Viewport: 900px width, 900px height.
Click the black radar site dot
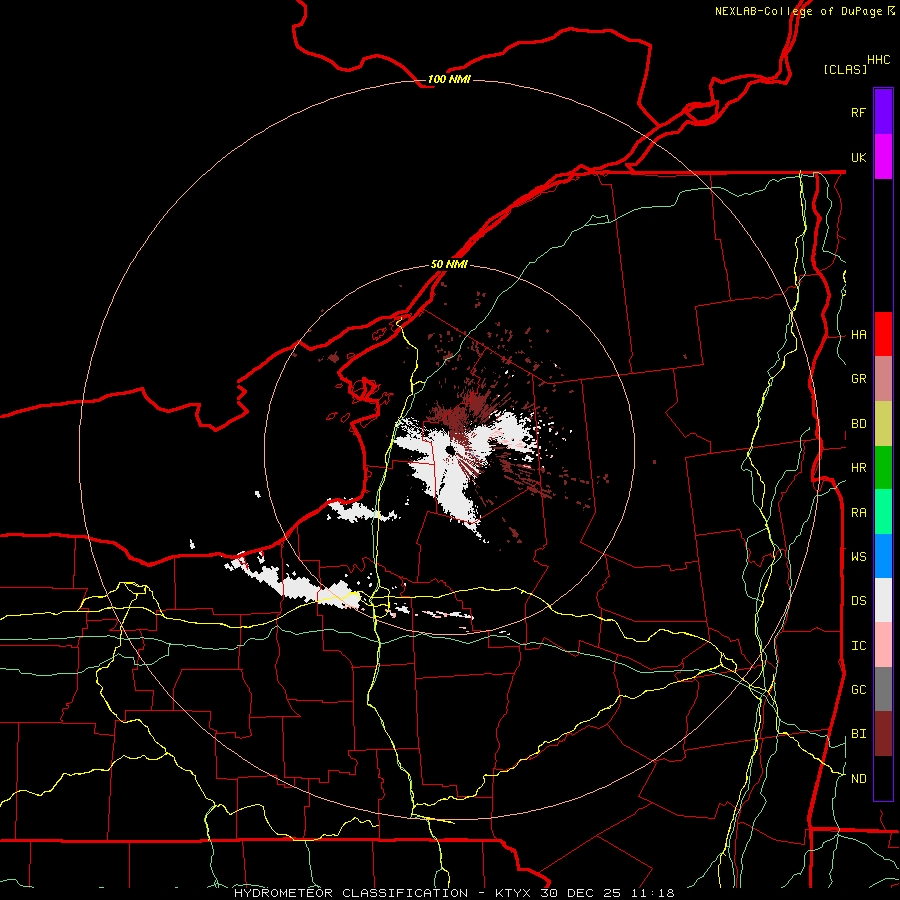pyautogui.click(x=450, y=451)
